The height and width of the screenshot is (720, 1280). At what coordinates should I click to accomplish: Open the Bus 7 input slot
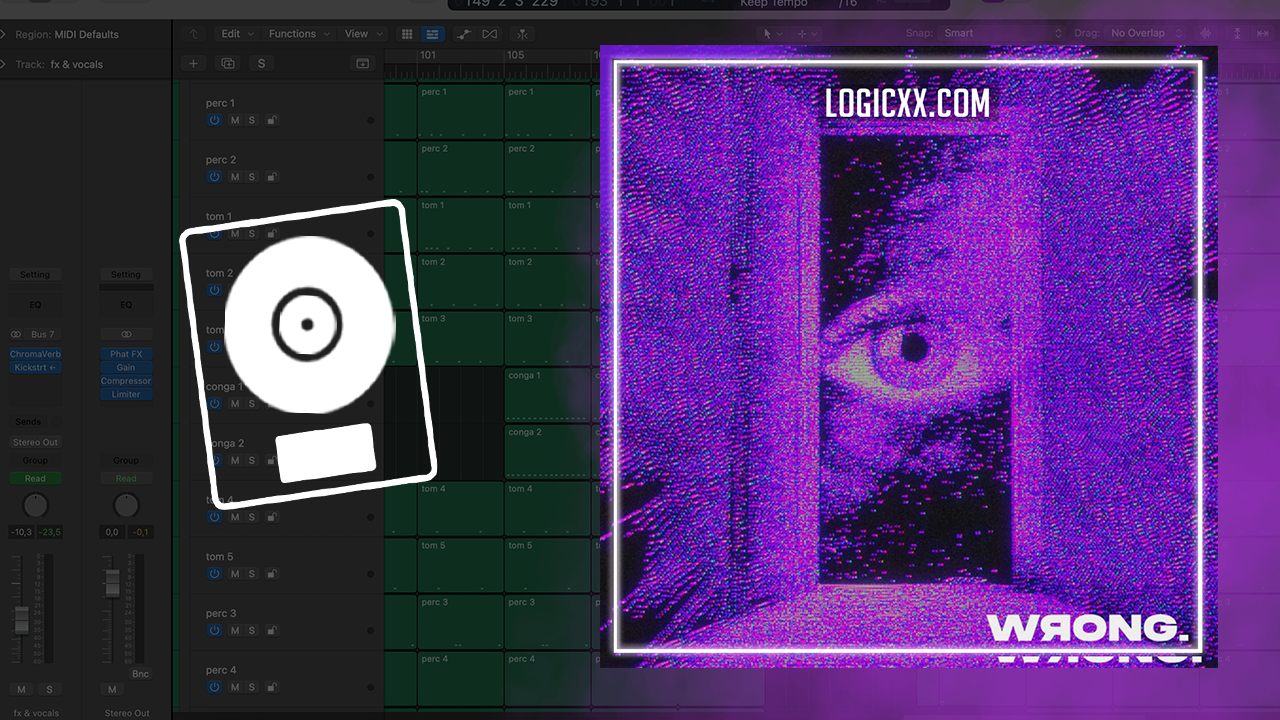point(43,334)
